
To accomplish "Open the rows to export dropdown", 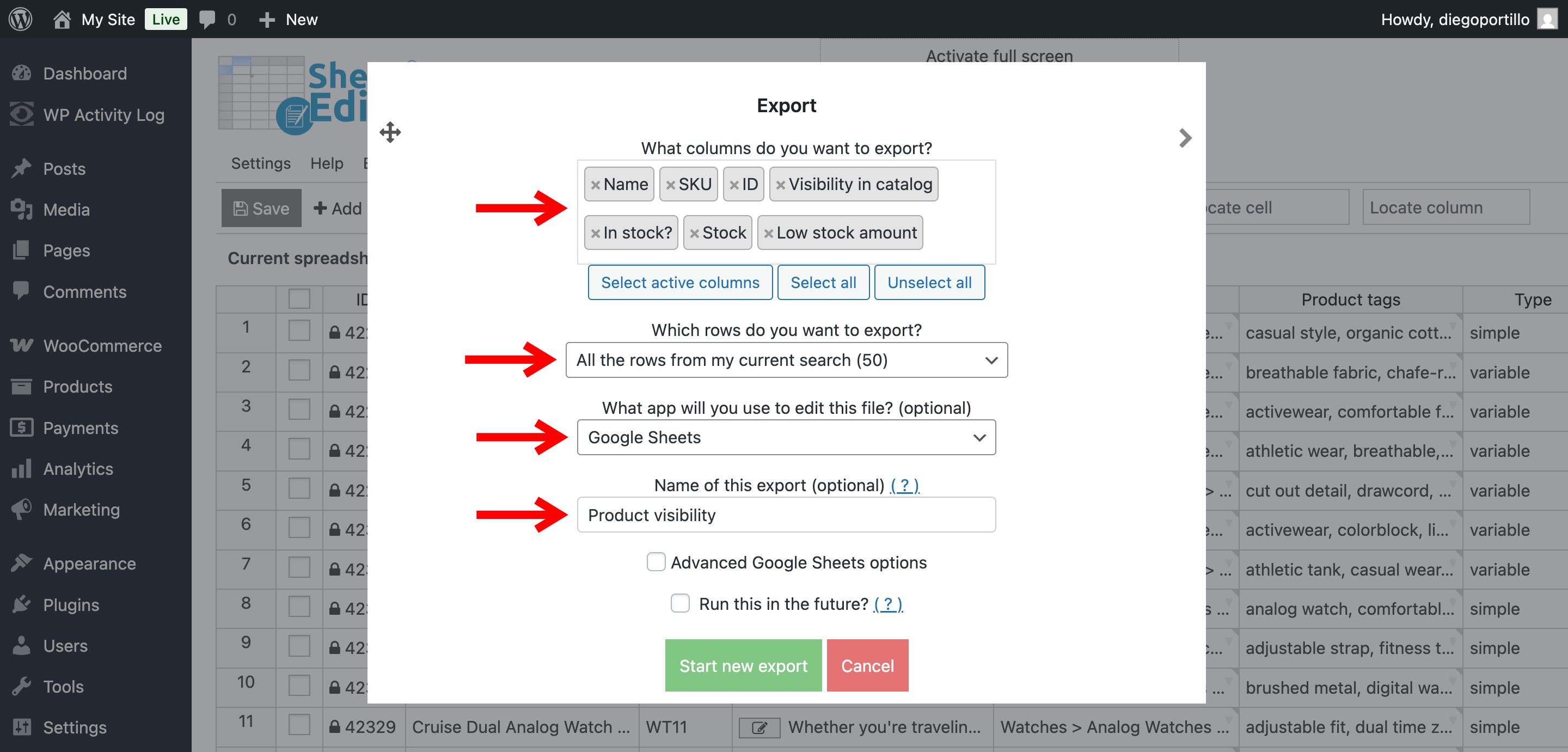I will click(x=786, y=360).
